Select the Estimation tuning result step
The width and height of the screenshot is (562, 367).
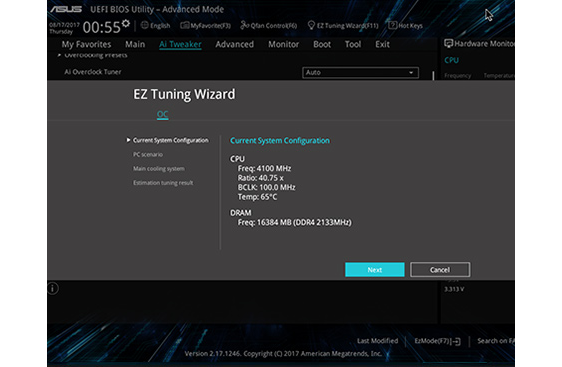pos(163,183)
